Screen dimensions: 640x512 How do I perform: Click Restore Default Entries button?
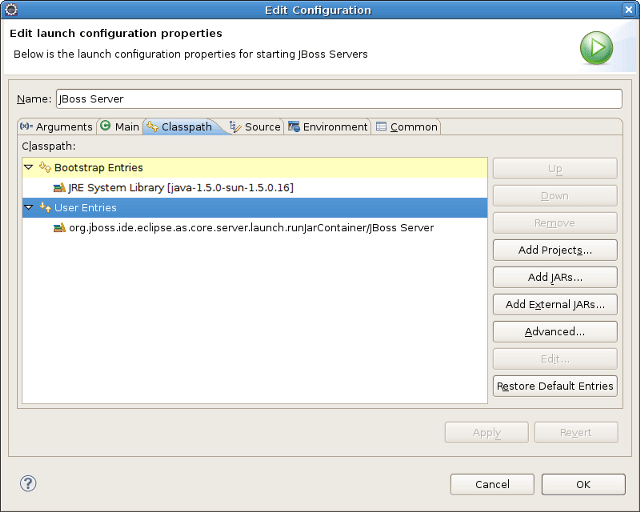(x=554, y=386)
